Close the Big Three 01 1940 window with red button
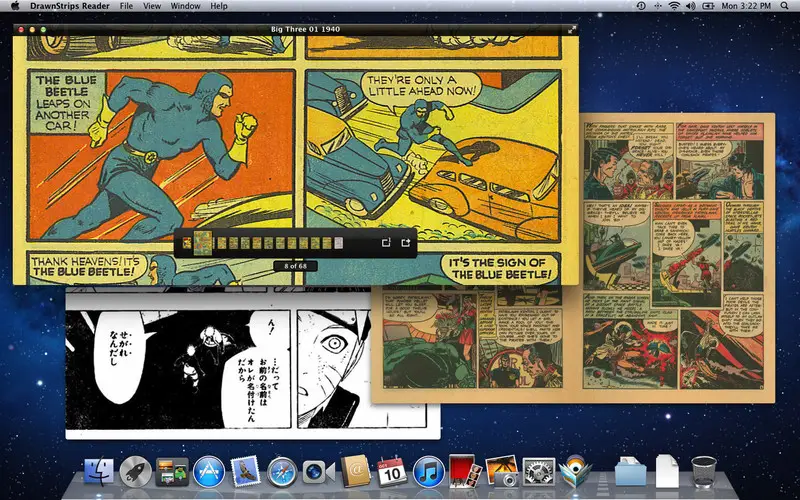800x500 pixels. (21, 30)
